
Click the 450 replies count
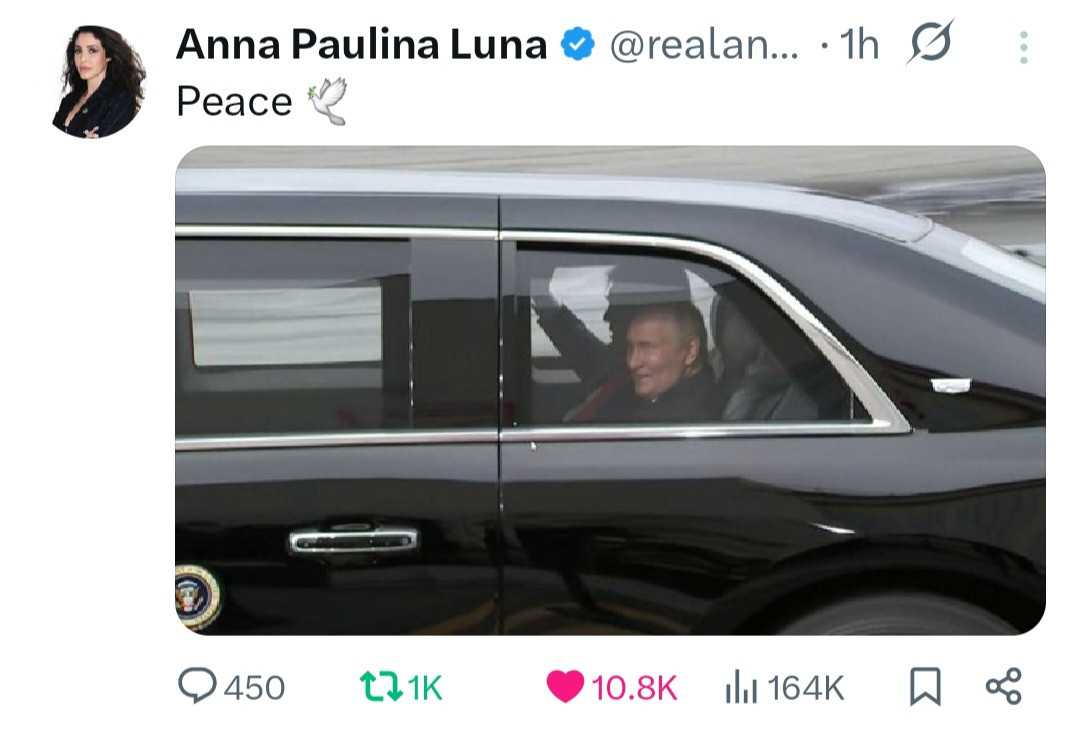(x=254, y=688)
